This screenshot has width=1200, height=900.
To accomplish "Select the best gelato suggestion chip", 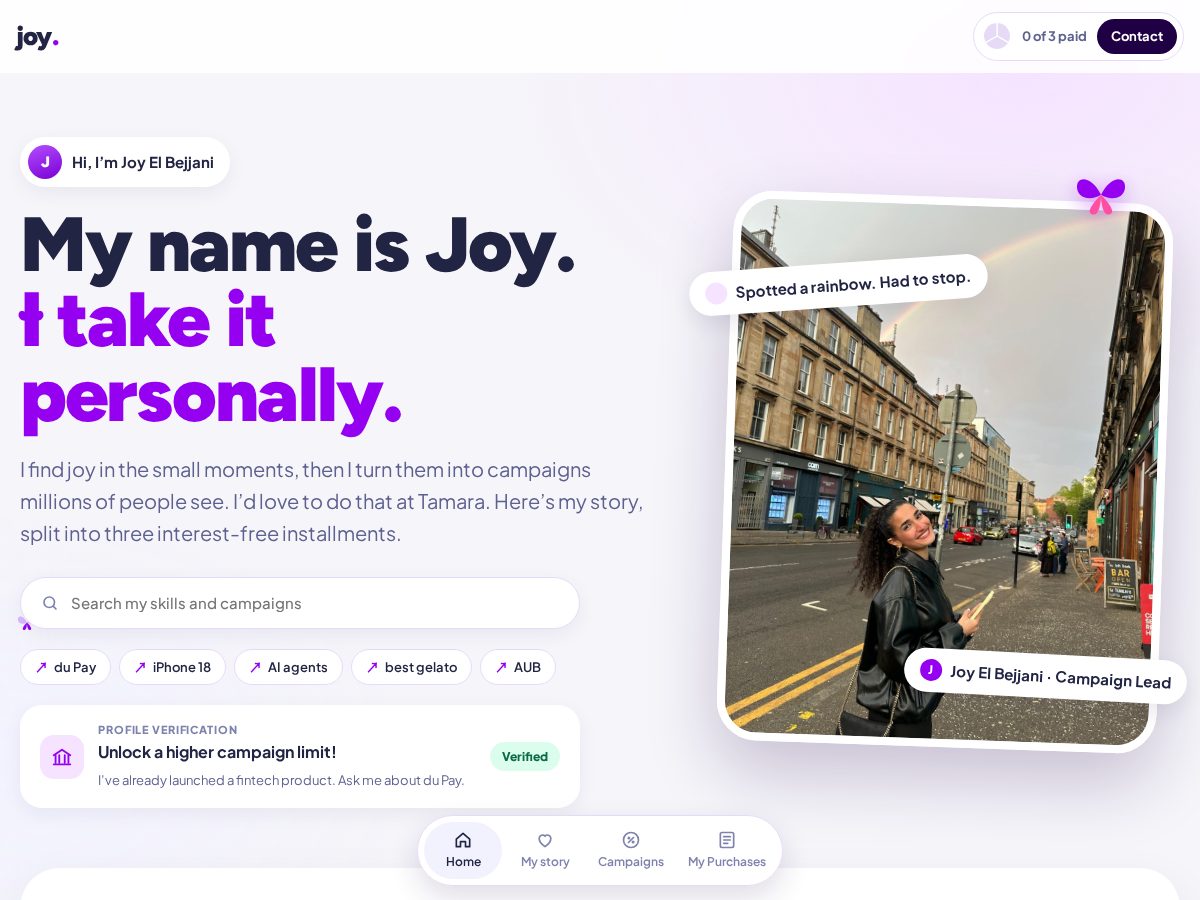I will point(411,667).
